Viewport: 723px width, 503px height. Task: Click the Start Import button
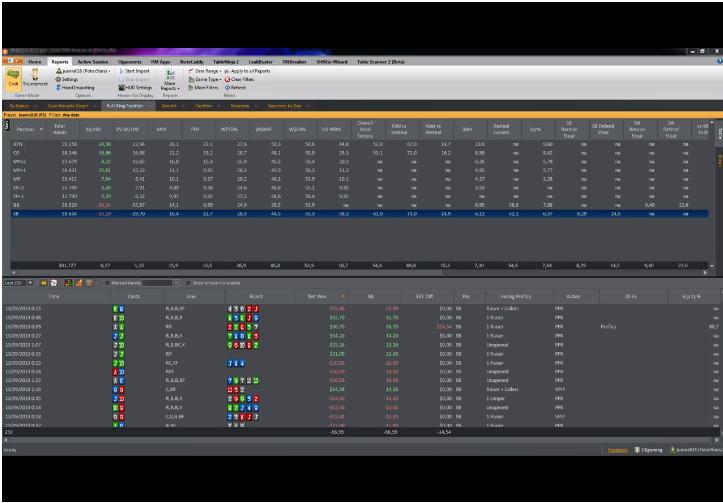pyautogui.click(x=134, y=71)
